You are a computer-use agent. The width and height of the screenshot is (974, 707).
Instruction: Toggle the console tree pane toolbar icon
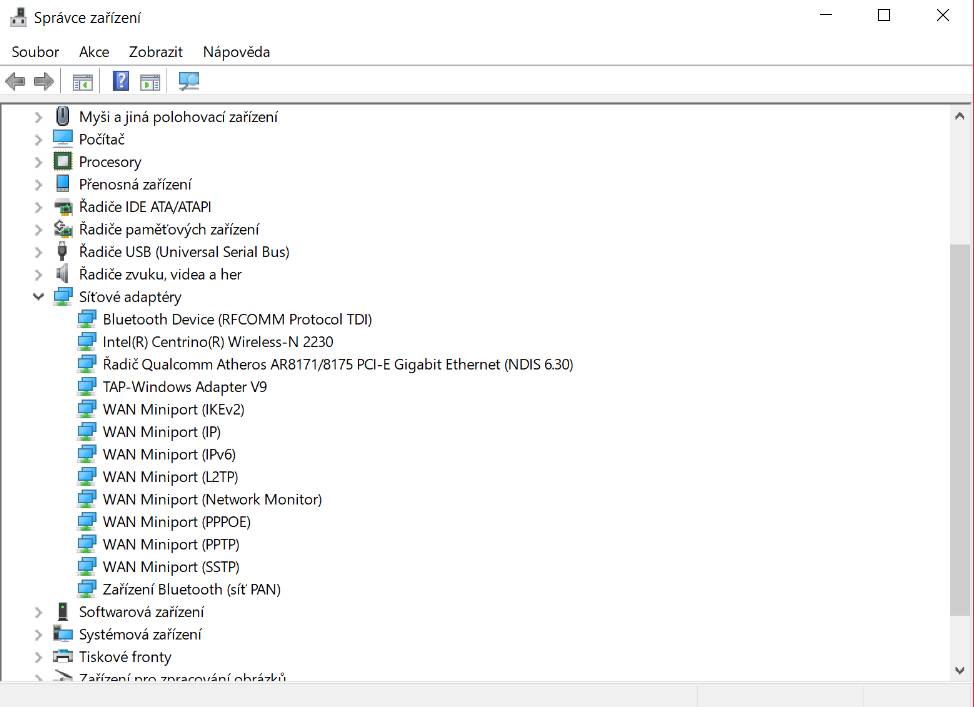(x=83, y=81)
